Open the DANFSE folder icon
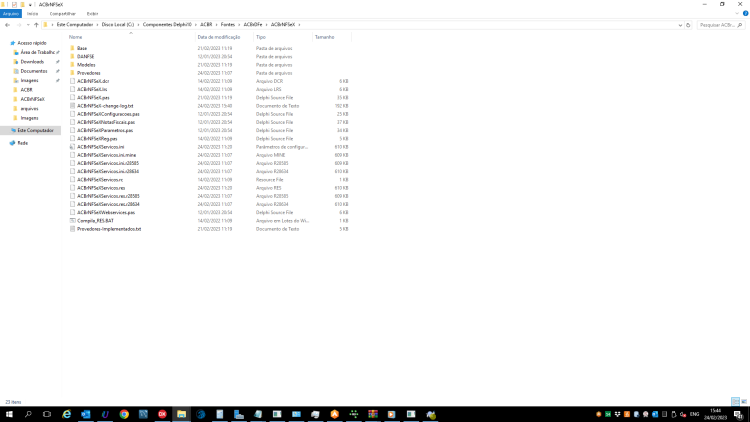This screenshot has width=750, height=422. pyautogui.click(x=72, y=56)
